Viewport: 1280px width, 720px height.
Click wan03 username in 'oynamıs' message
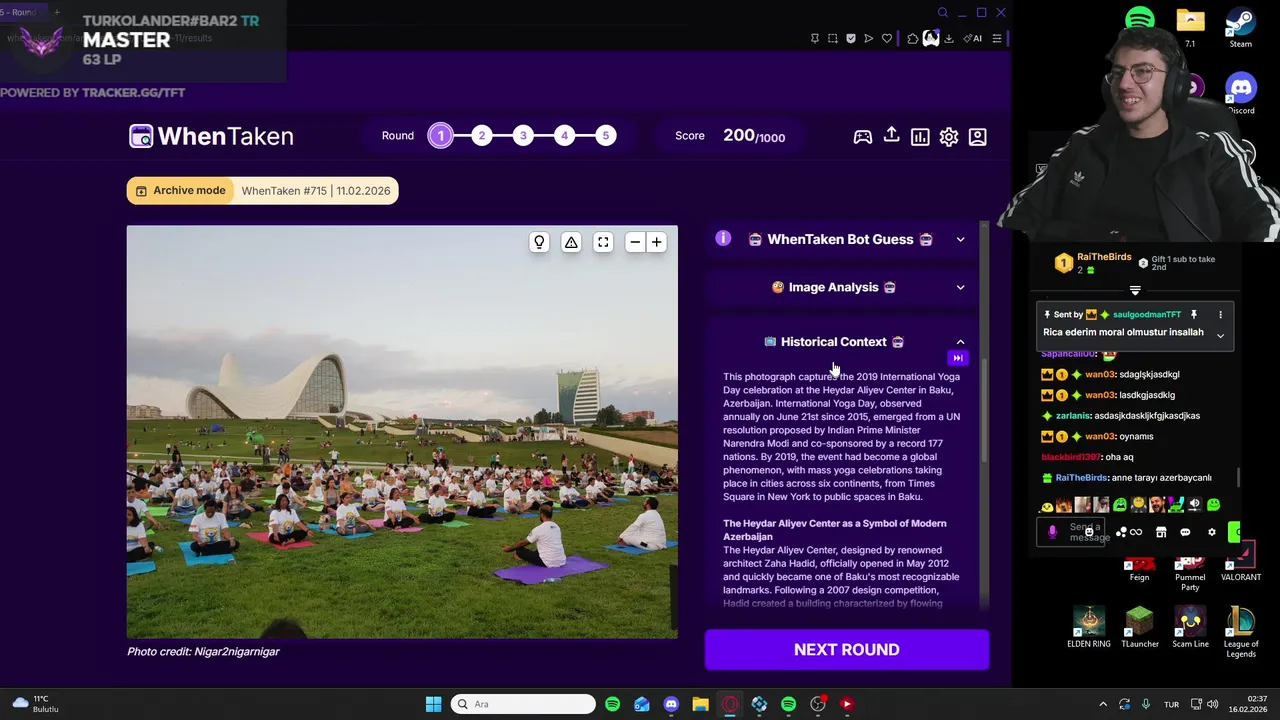(1100, 436)
